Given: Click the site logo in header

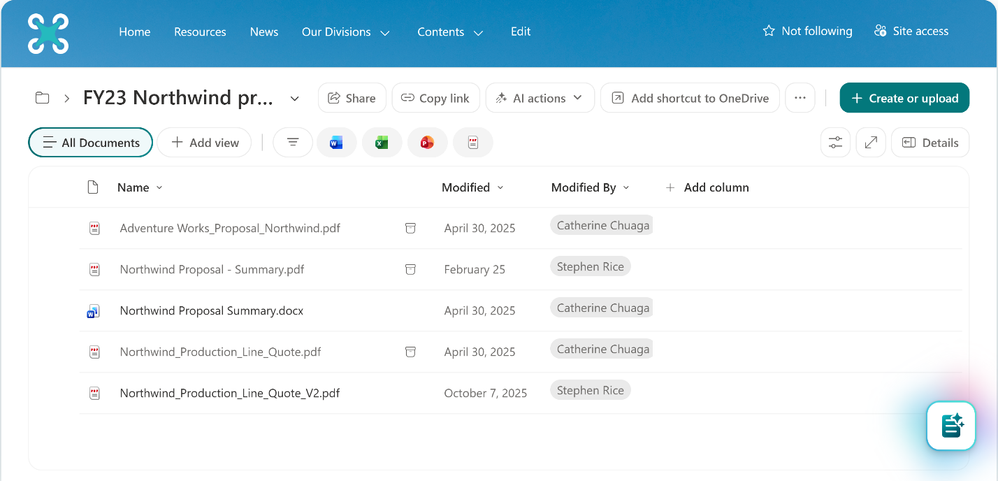Looking at the screenshot, I should tap(48, 33).
